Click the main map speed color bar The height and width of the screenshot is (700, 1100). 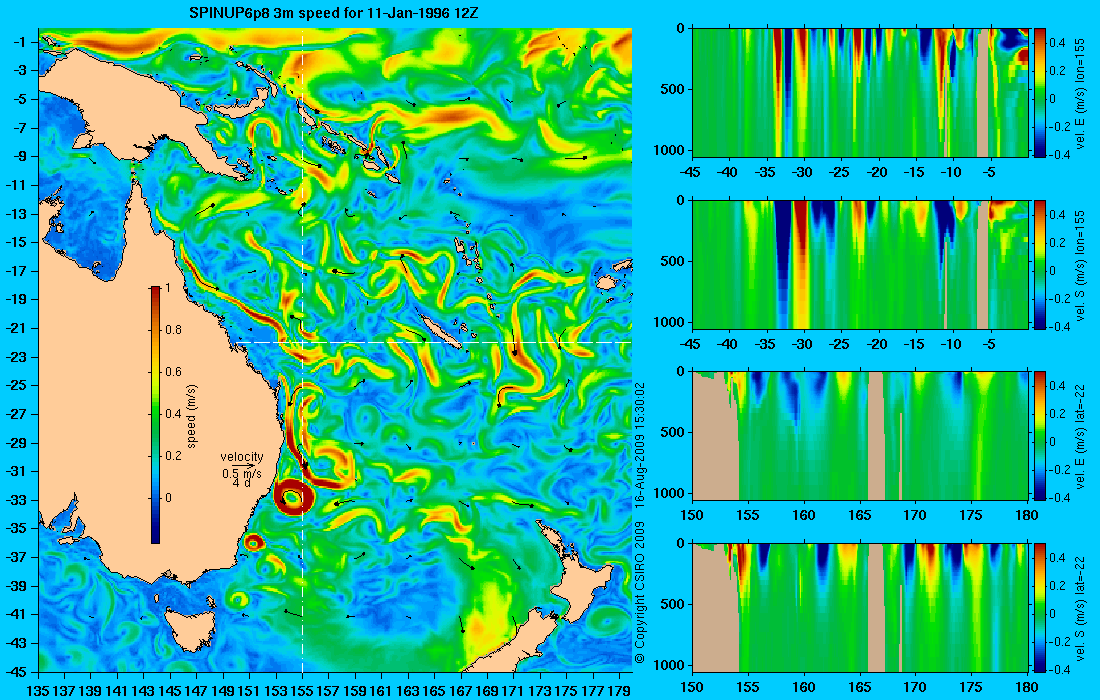coord(155,415)
